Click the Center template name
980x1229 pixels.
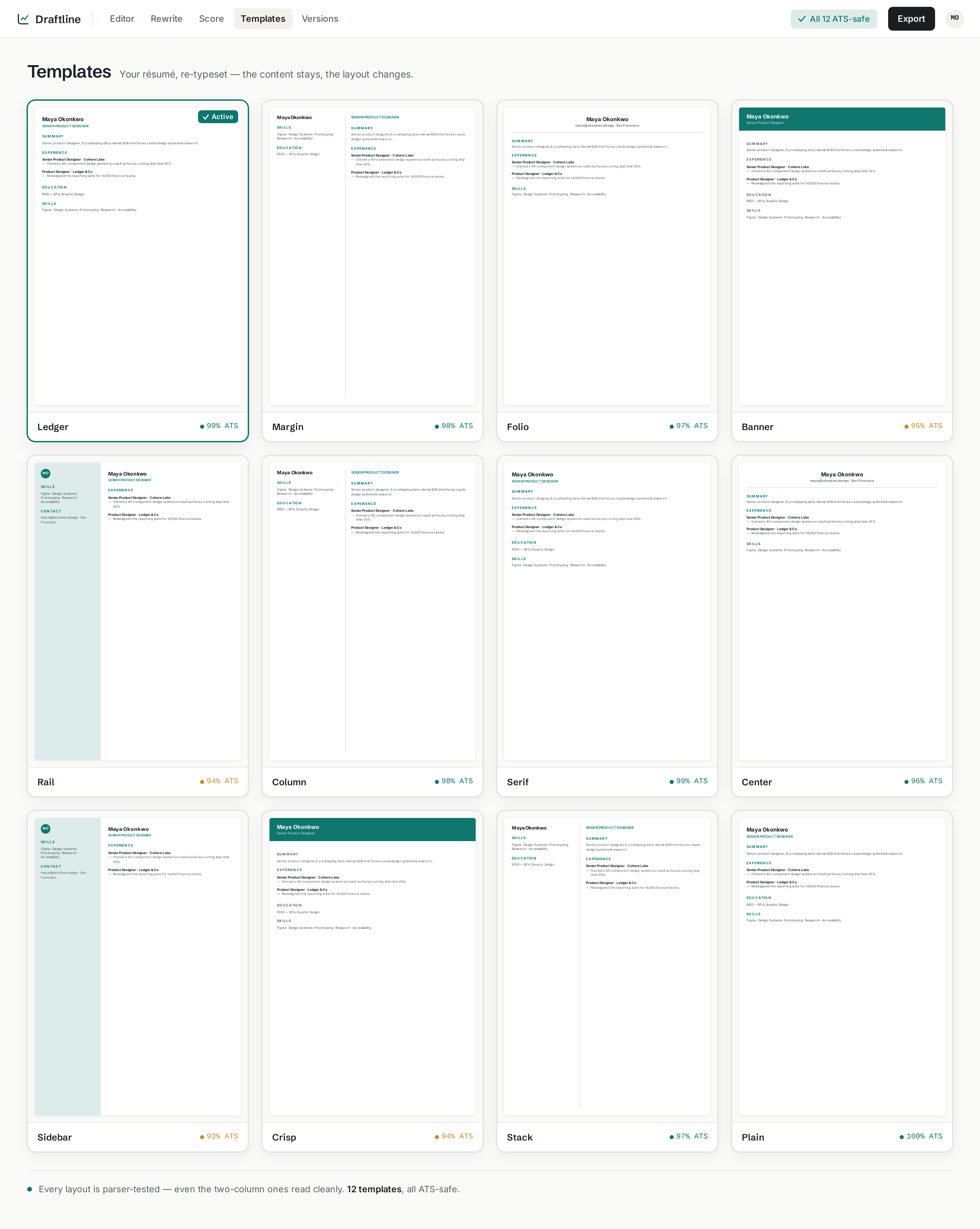[x=757, y=782]
